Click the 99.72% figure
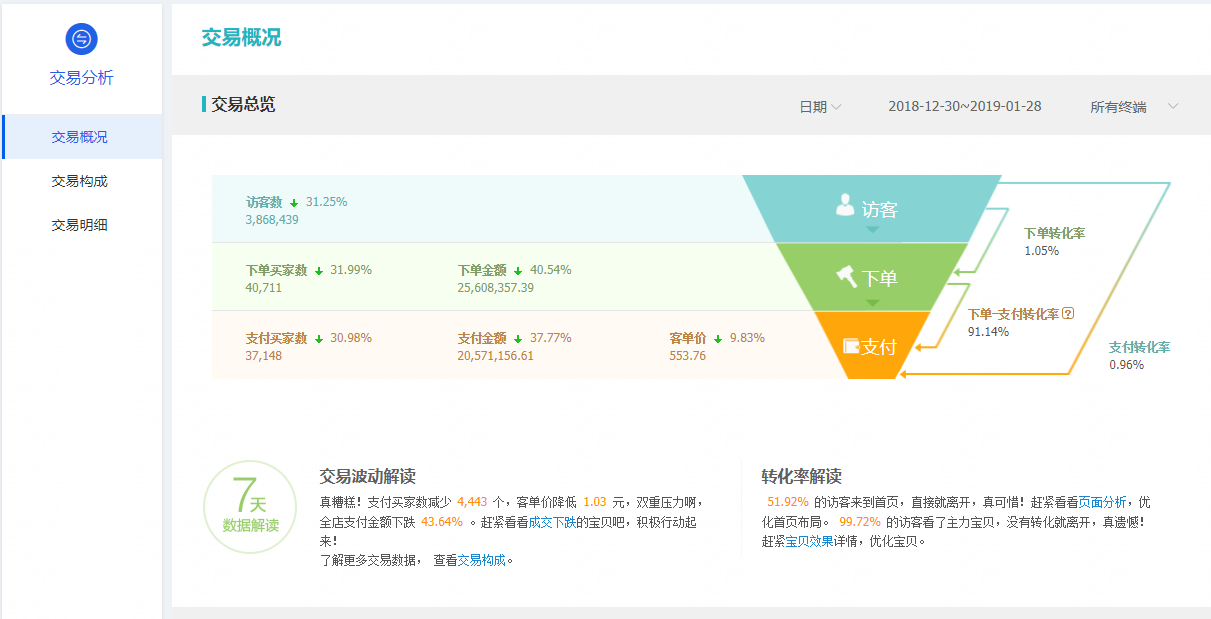This screenshot has width=1211, height=619. 860,522
